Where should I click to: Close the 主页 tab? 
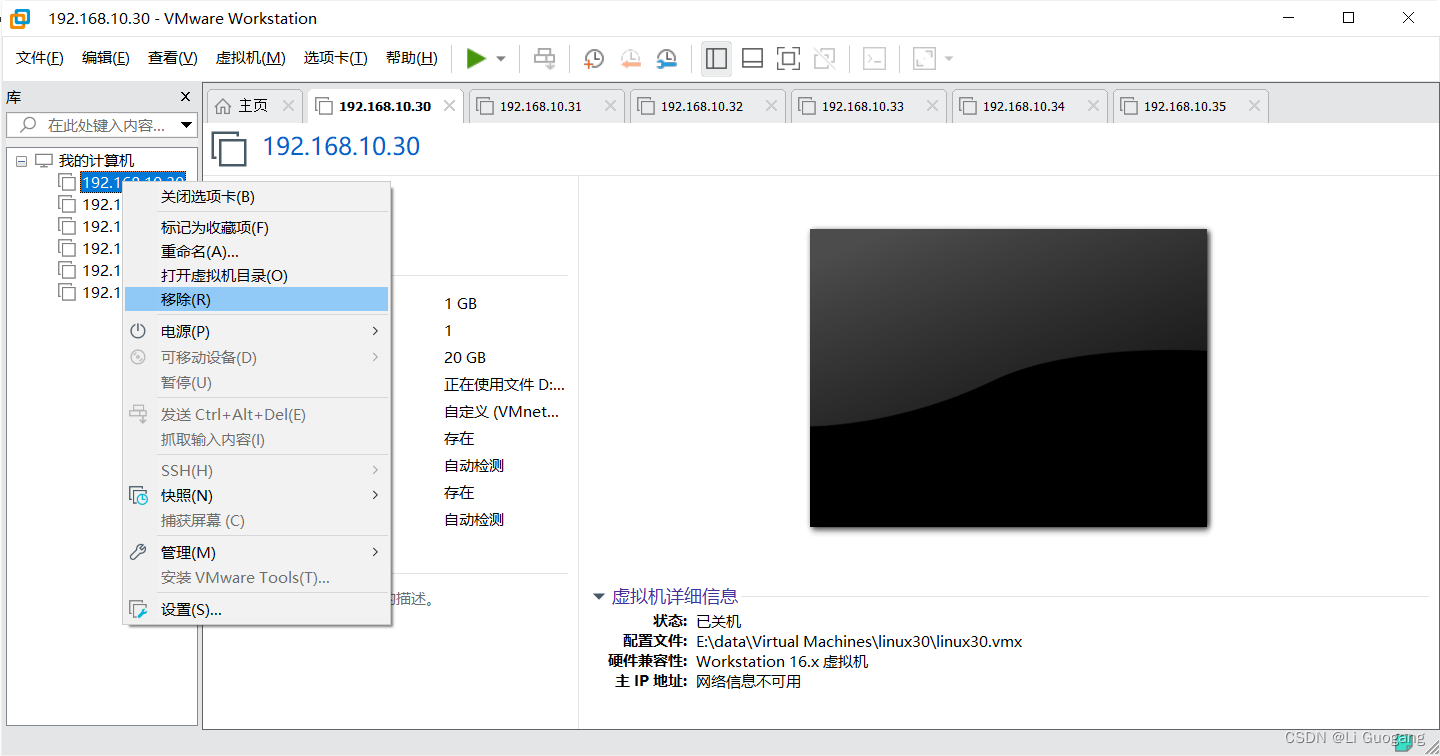pos(289,106)
